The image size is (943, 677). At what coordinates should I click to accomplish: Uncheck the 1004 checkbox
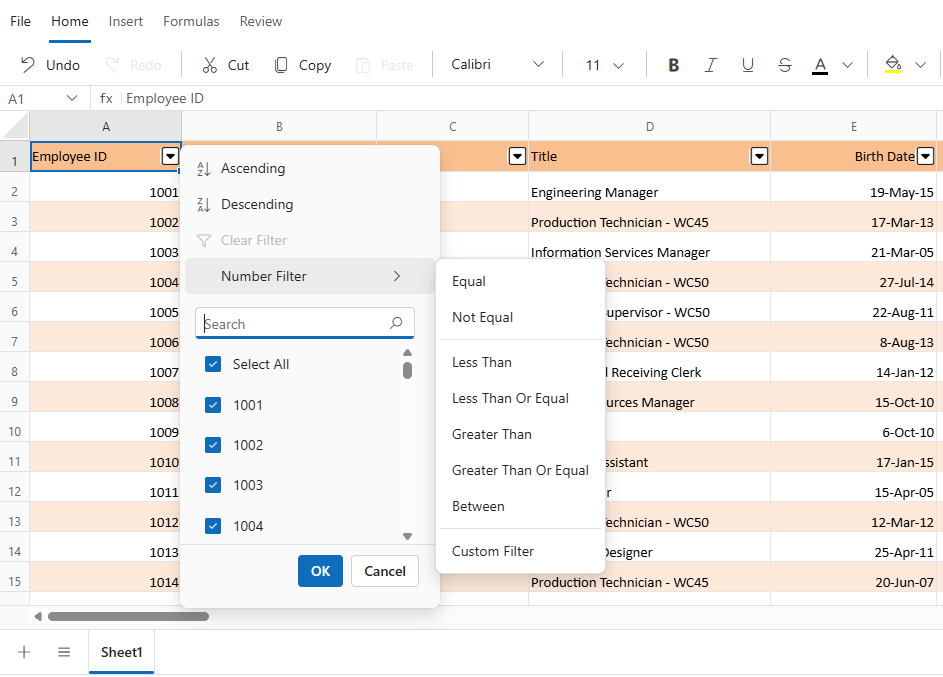click(x=213, y=526)
